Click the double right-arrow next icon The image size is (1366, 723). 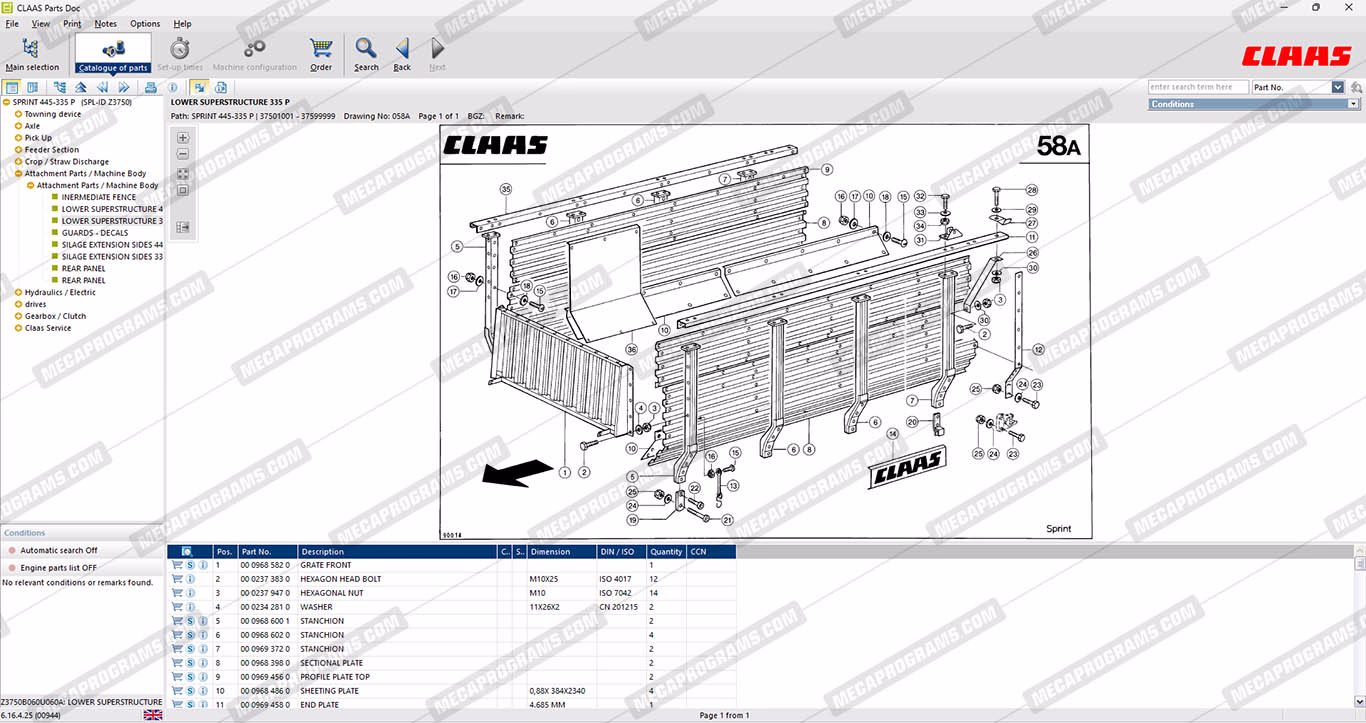(124, 88)
